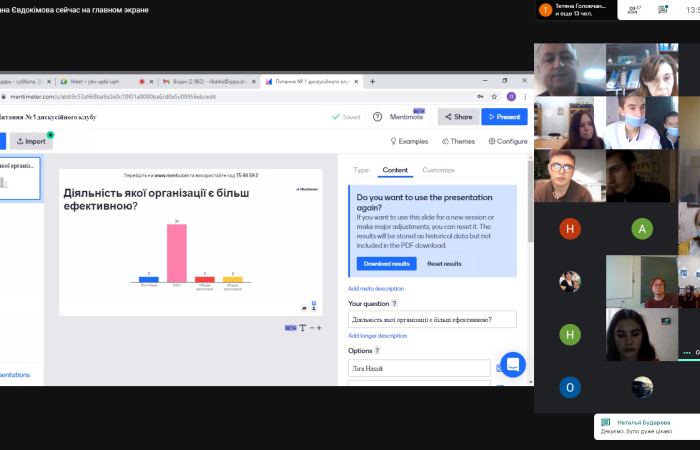This screenshot has height=450, width=700.
Task: Click Reset results
Action: [x=444, y=263]
